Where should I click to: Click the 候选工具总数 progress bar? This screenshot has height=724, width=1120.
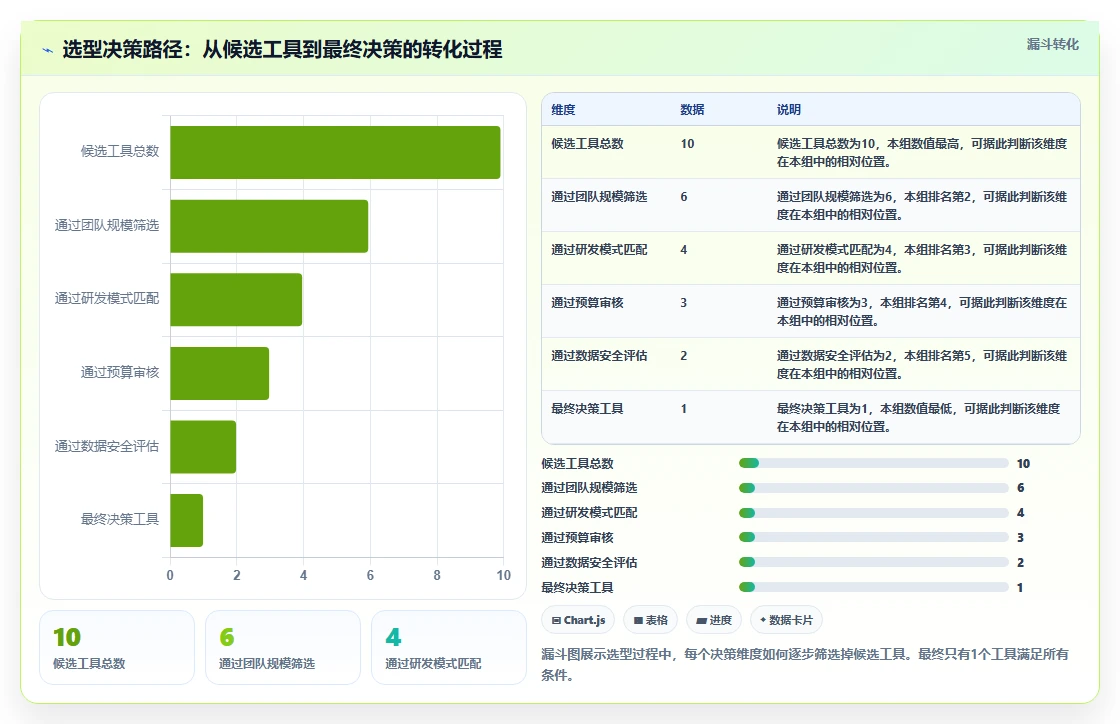pyautogui.click(x=874, y=463)
